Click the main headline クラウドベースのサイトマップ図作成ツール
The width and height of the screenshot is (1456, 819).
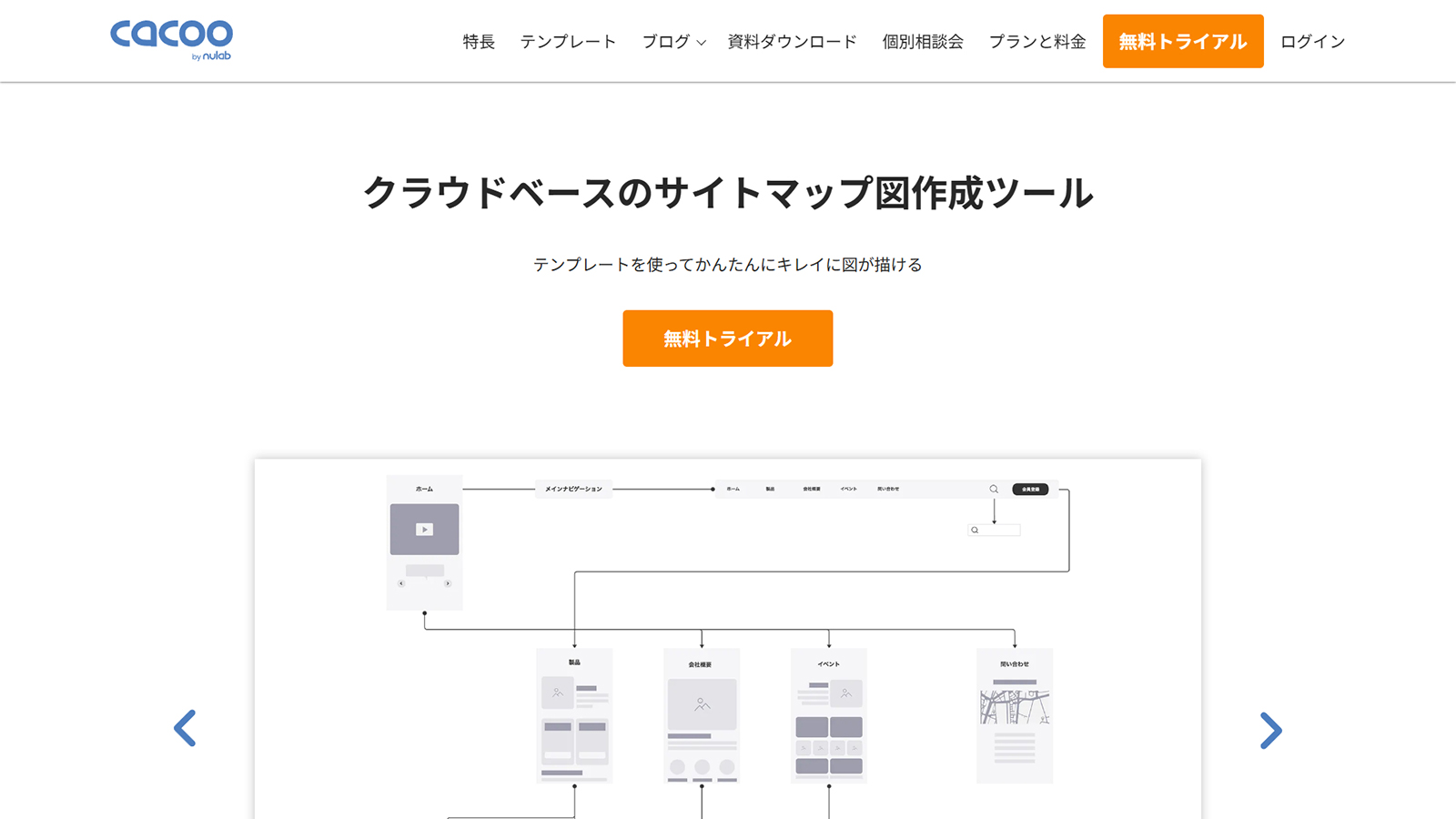pyautogui.click(x=728, y=193)
